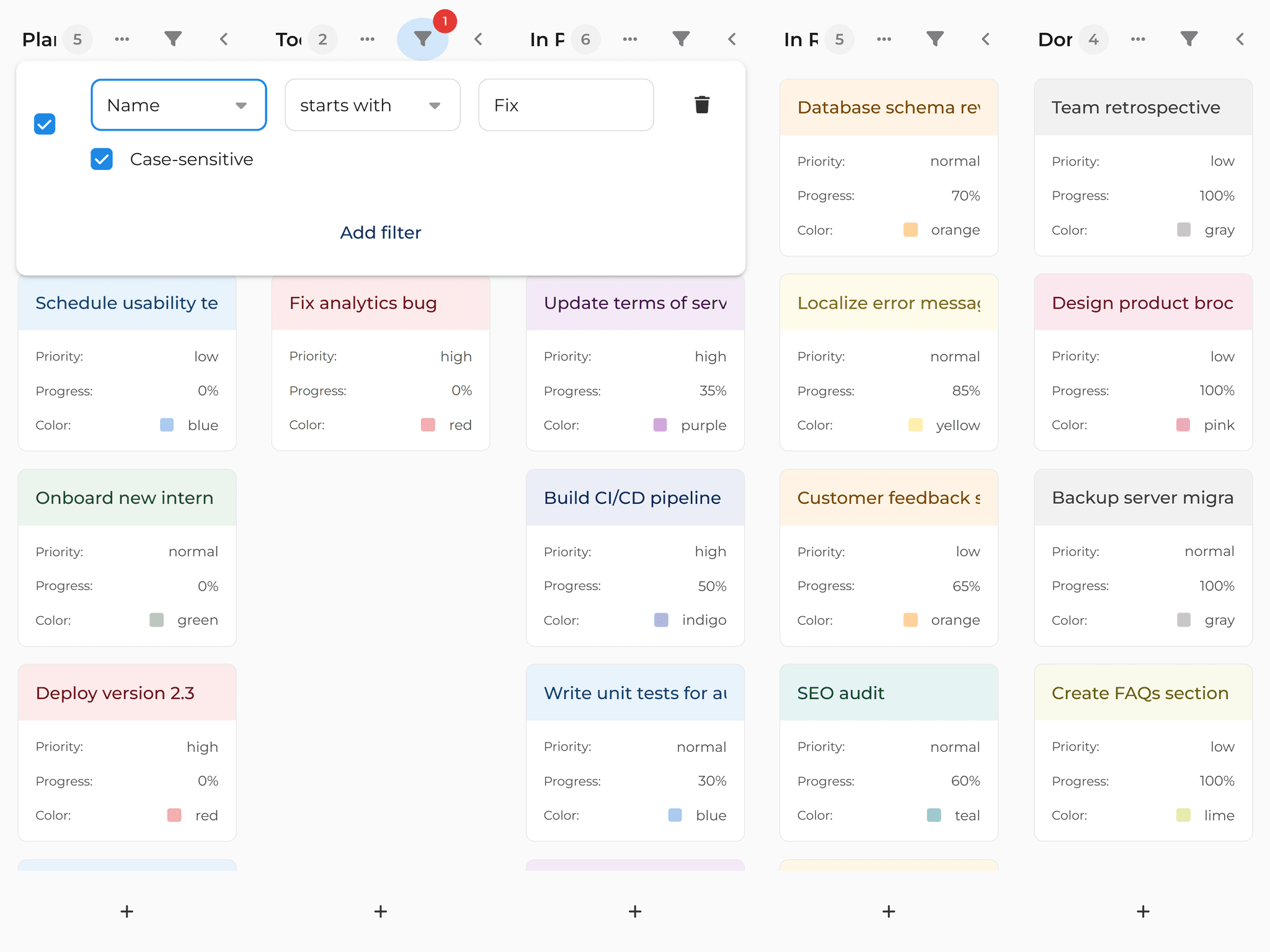
Task: Click the 50% progress on Build CI/CD card
Action: click(x=712, y=586)
